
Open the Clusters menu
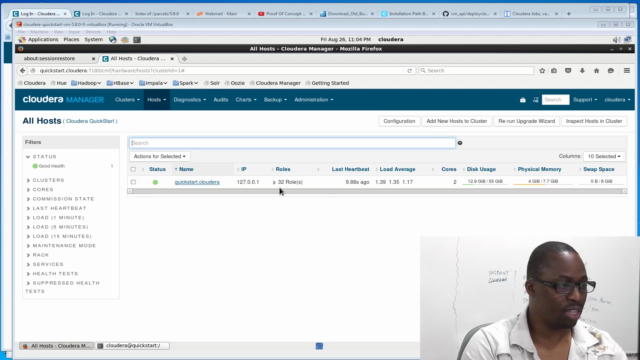(127, 100)
